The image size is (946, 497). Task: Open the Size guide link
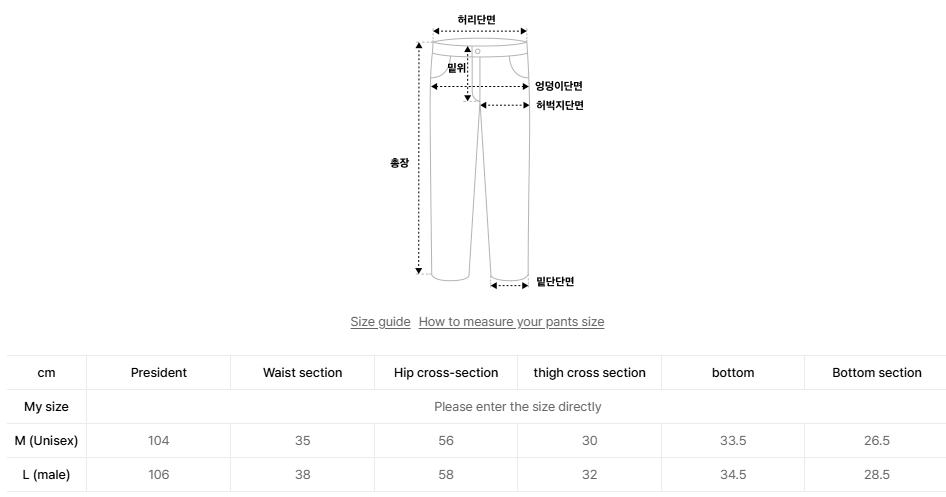[x=380, y=322]
